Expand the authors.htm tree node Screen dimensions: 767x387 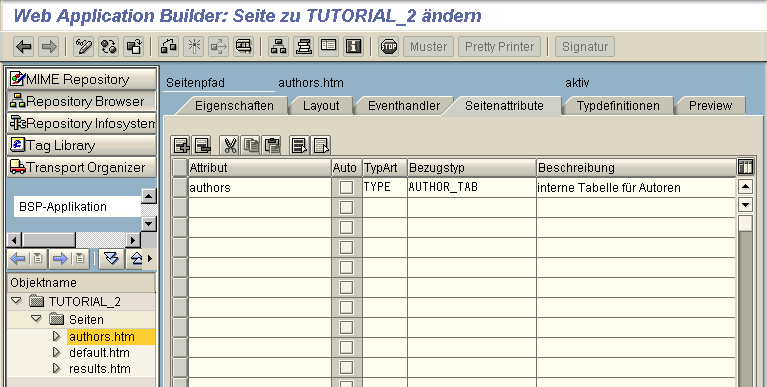[57, 336]
